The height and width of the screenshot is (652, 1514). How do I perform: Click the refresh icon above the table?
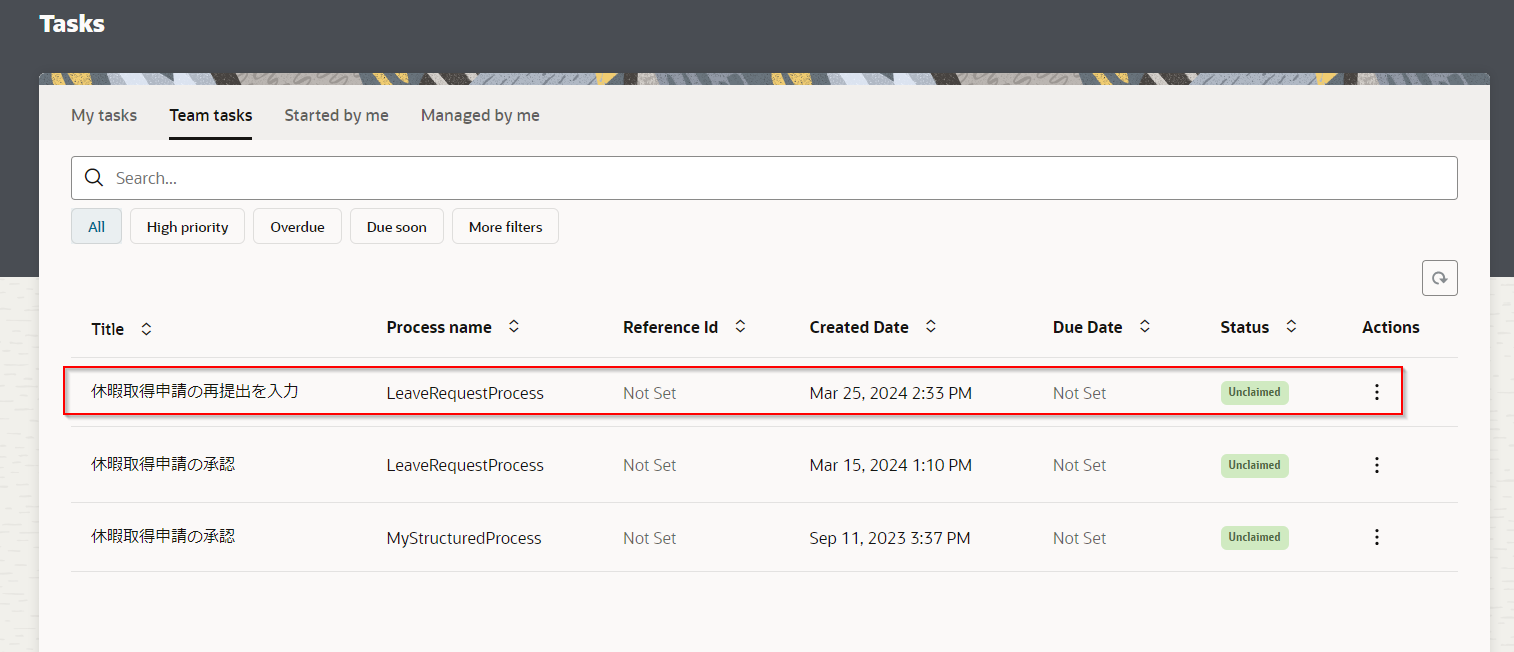pos(1439,279)
